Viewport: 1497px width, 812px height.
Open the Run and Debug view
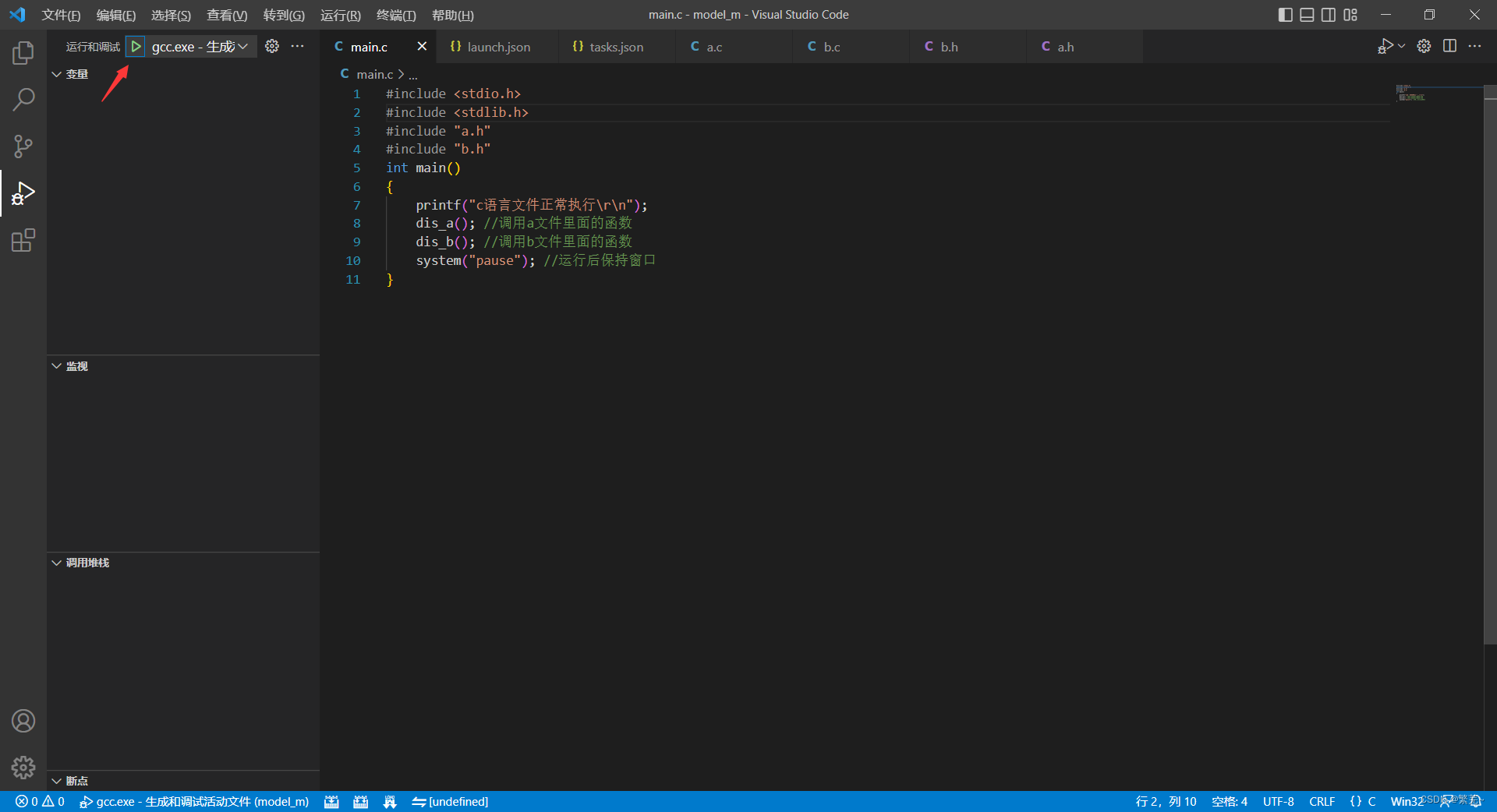(x=23, y=193)
